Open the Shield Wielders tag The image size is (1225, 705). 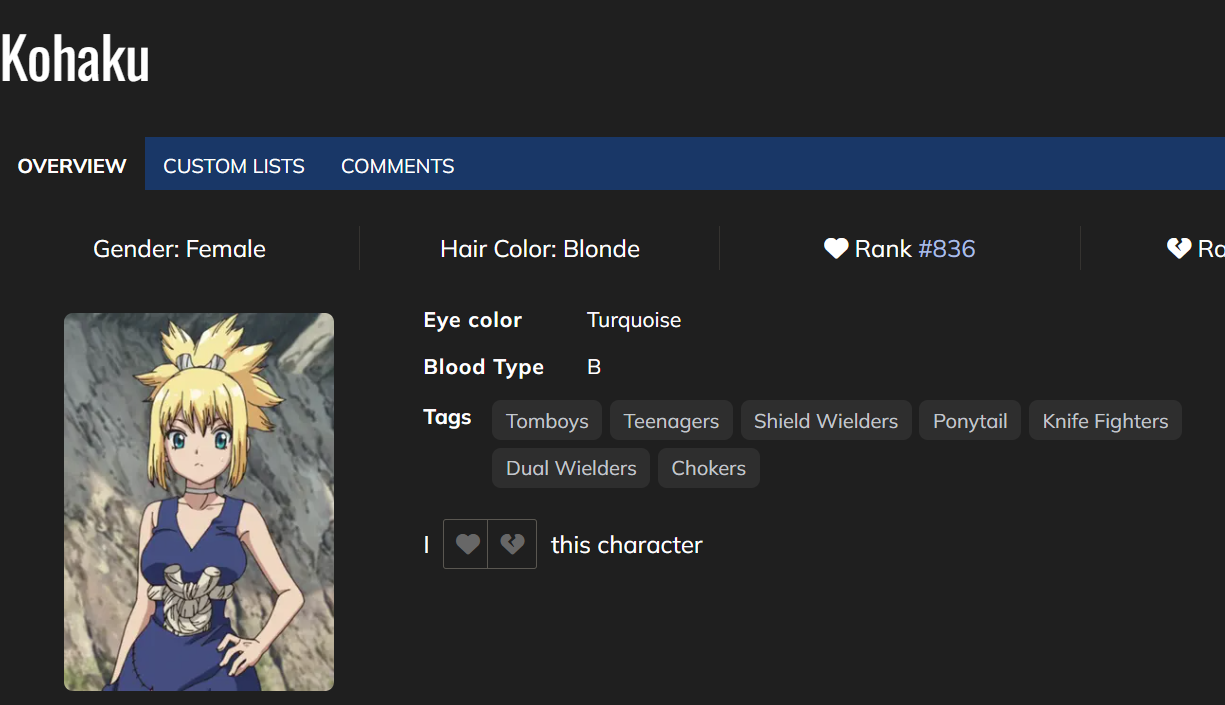(x=826, y=421)
